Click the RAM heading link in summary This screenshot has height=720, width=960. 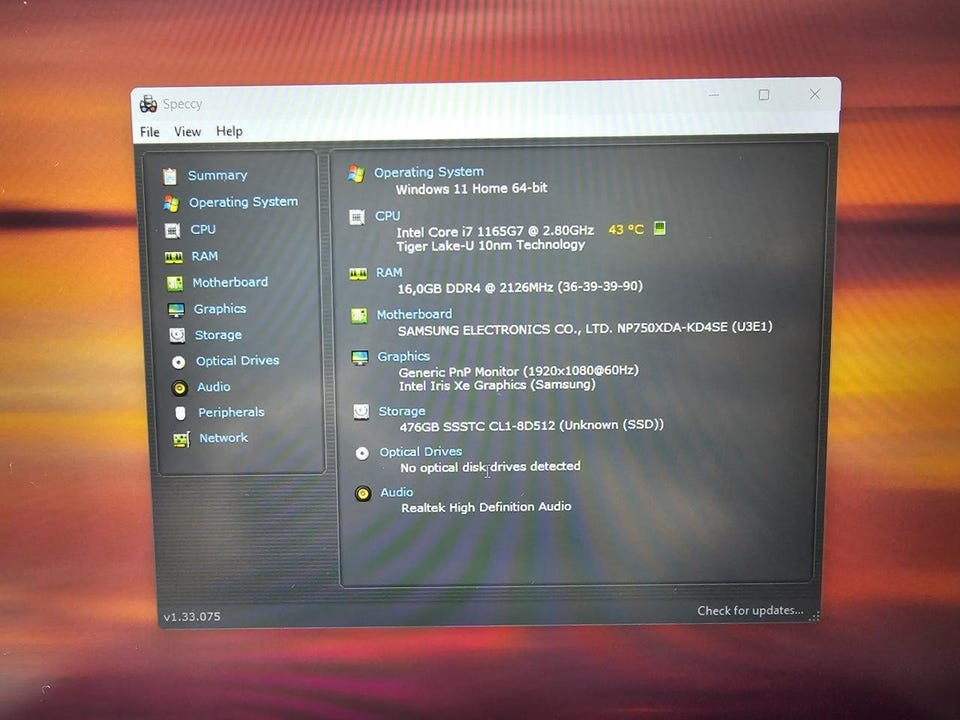point(389,272)
